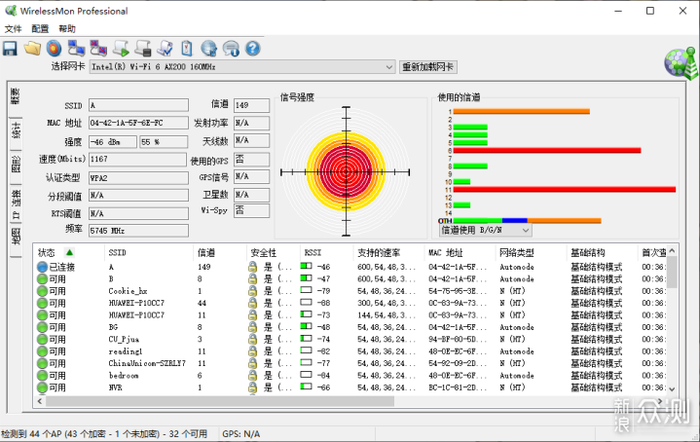The height and width of the screenshot is (442, 700).
Task: Open the 配置 menu
Action: [x=40, y=29]
